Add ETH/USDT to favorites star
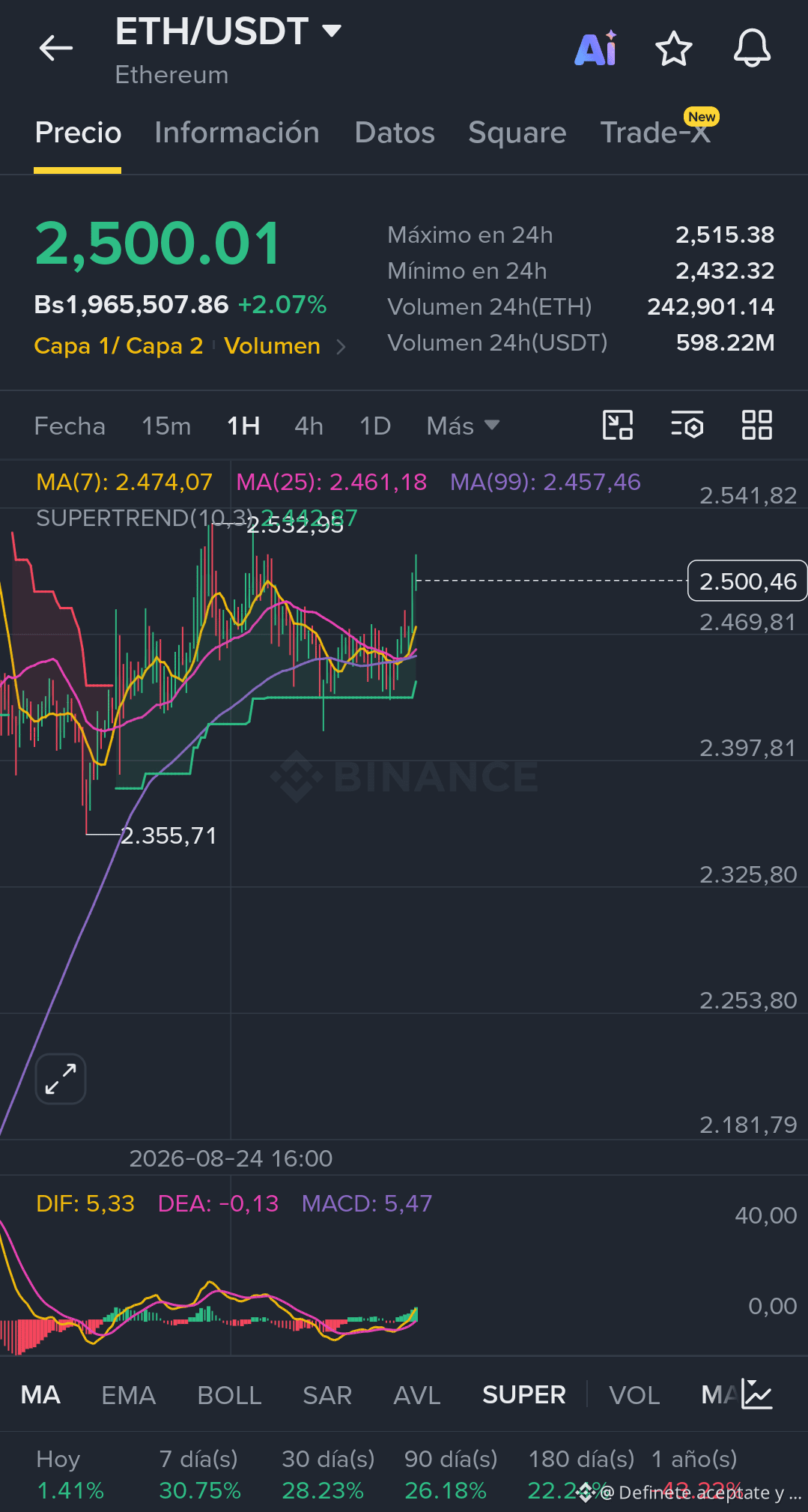808x1512 pixels. click(x=673, y=49)
